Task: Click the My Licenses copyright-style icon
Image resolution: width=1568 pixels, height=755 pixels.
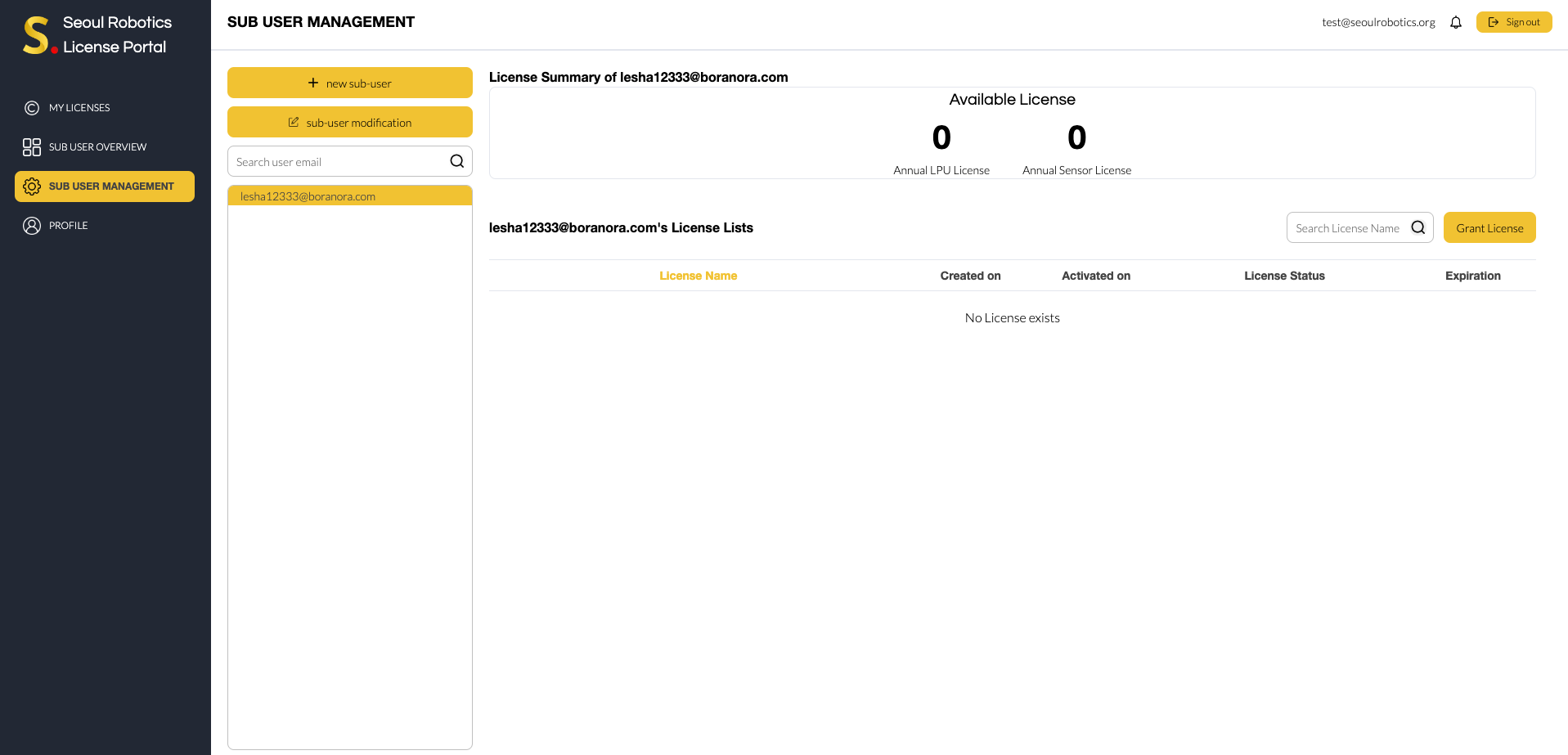Action: coord(32,108)
